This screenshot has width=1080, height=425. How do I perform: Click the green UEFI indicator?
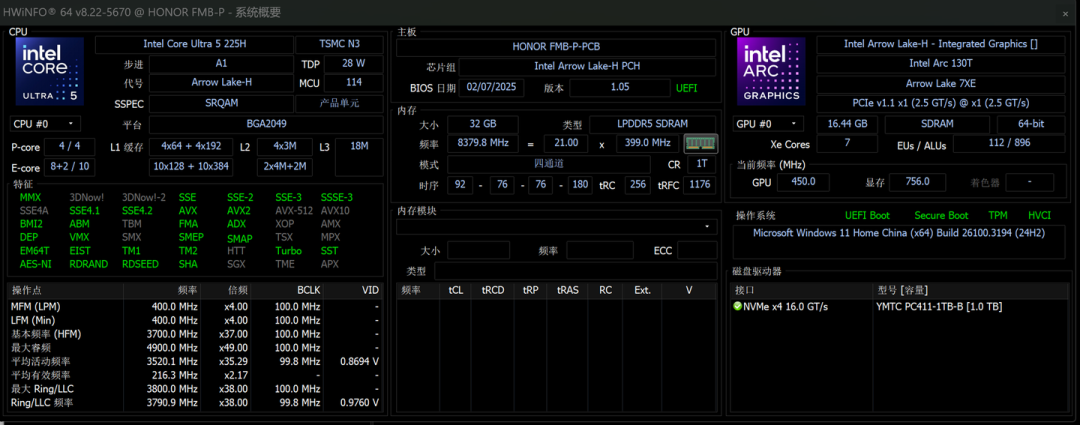pos(687,88)
